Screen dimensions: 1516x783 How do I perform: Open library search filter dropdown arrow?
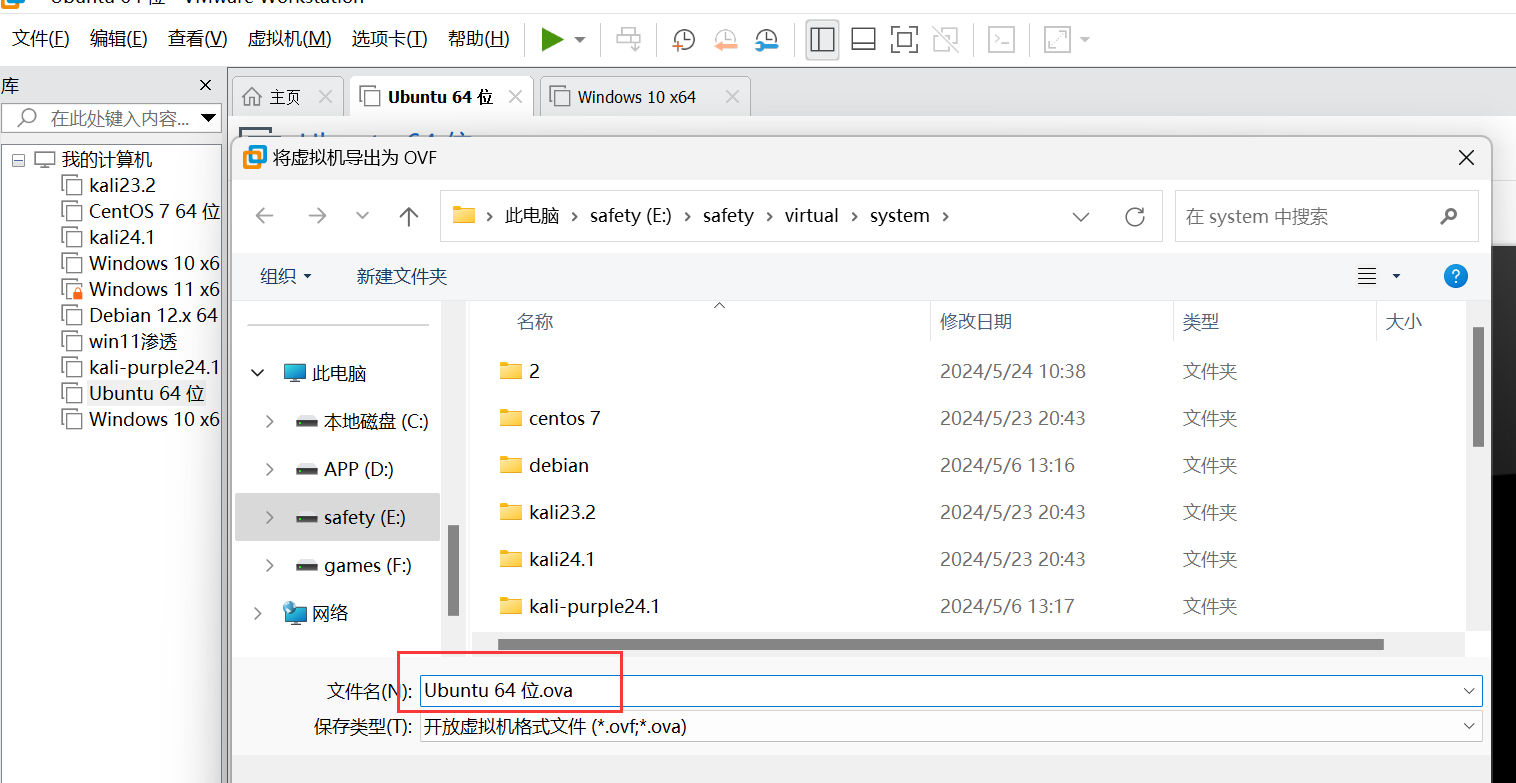(209, 118)
